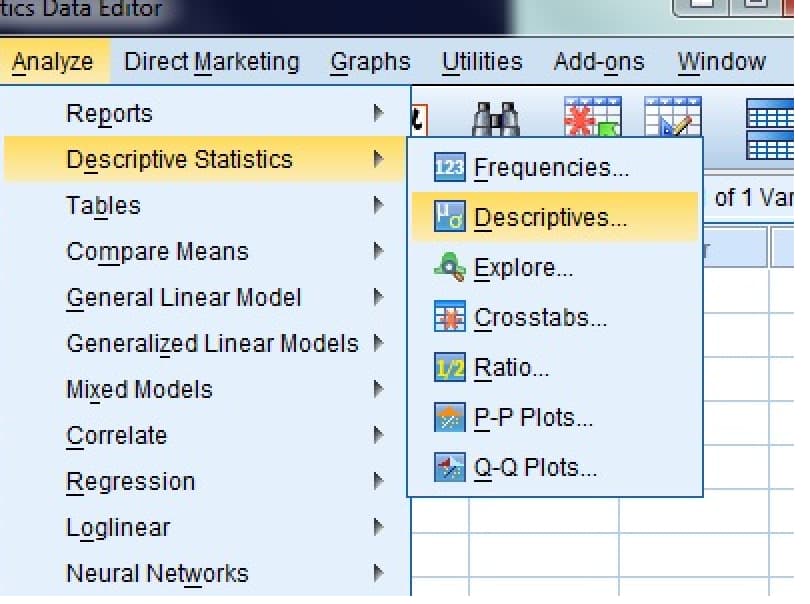Expand the Correlate submenu arrow

point(379,435)
